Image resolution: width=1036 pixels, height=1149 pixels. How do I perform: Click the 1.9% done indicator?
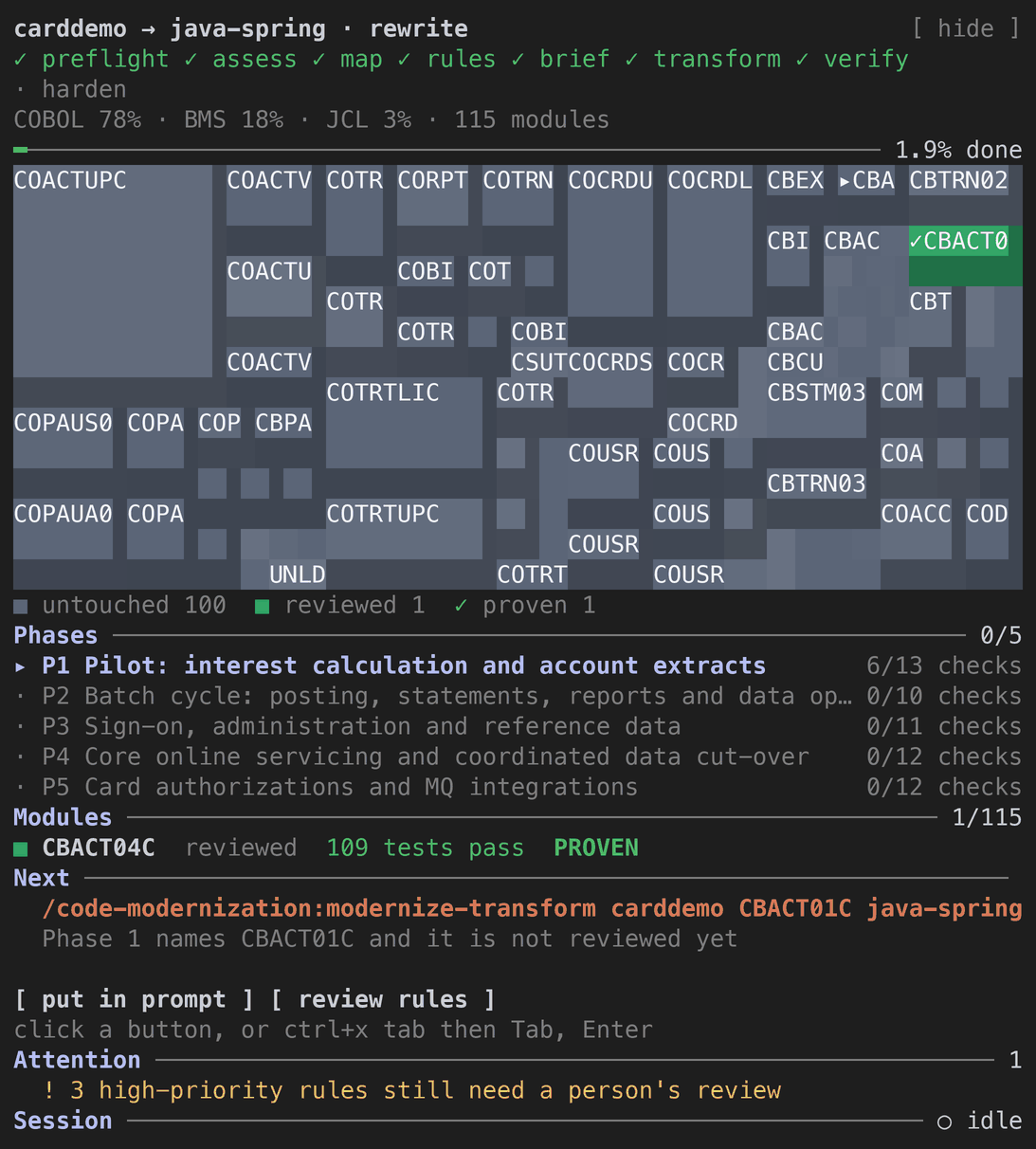click(958, 150)
